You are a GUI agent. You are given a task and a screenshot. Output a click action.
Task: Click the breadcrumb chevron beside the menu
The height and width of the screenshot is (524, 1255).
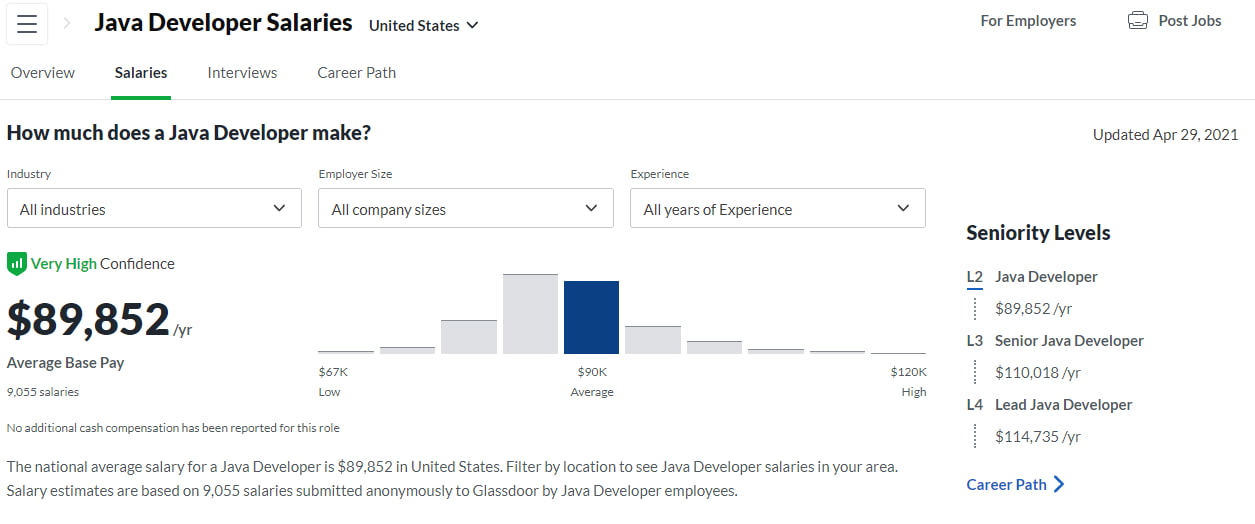[x=67, y=23]
